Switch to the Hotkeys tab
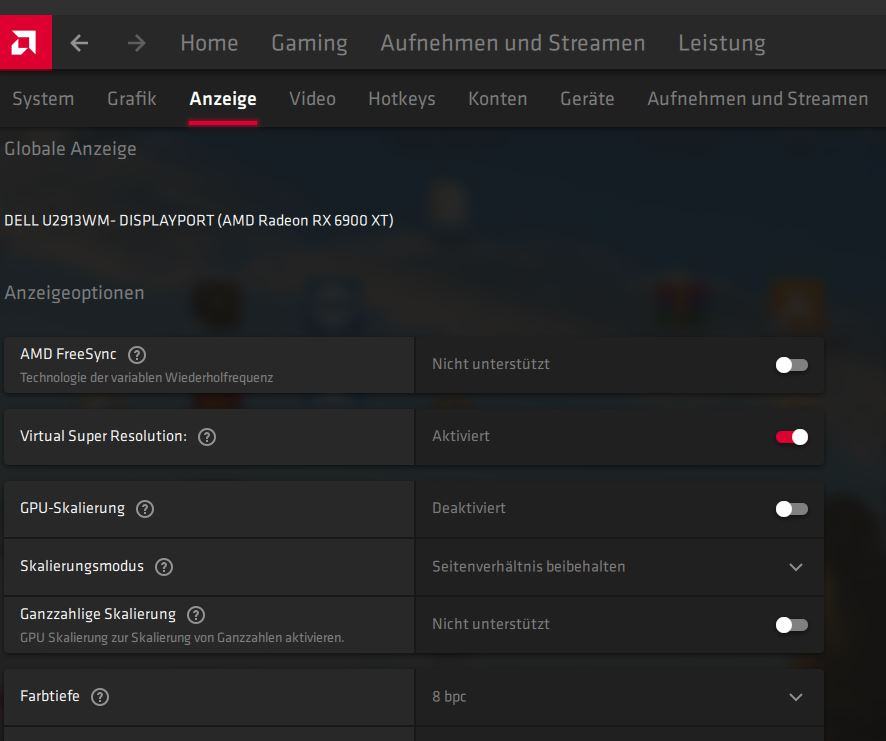 (x=402, y=99)
